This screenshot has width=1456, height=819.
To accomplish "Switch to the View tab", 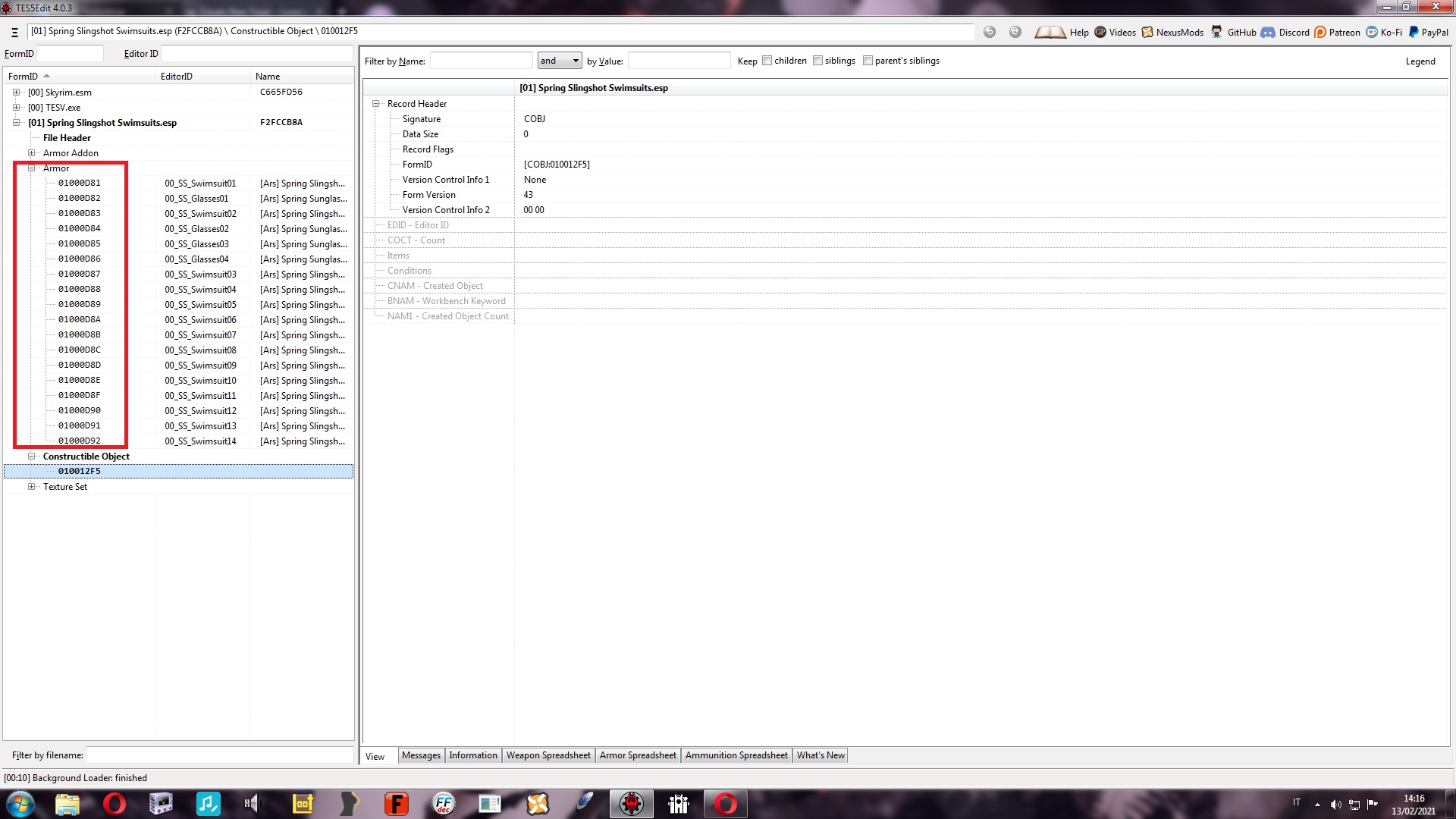I will pyautogui.click(x=375, y=756).
